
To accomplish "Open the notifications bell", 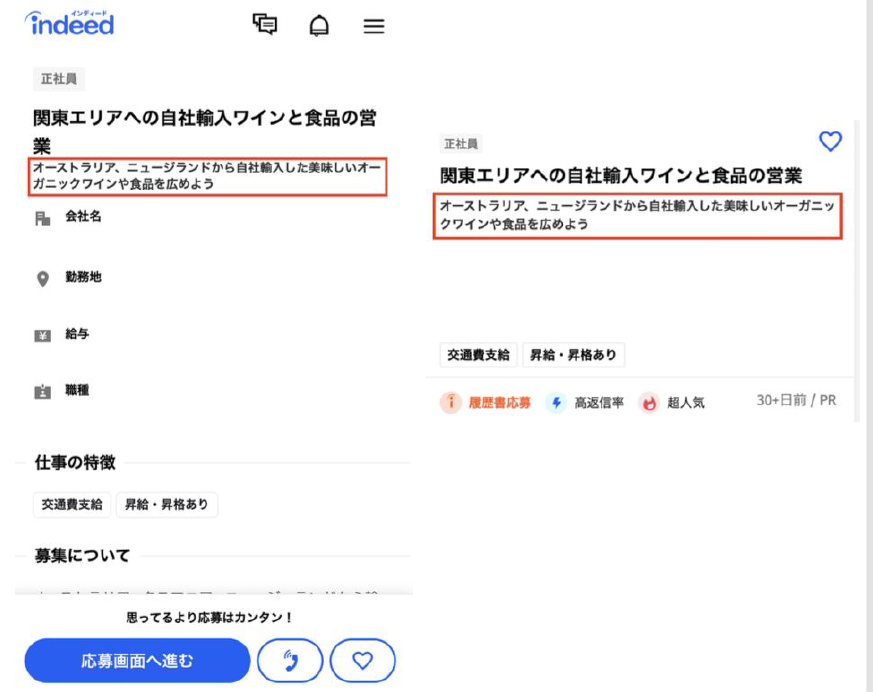I will [x=319, y=26].
